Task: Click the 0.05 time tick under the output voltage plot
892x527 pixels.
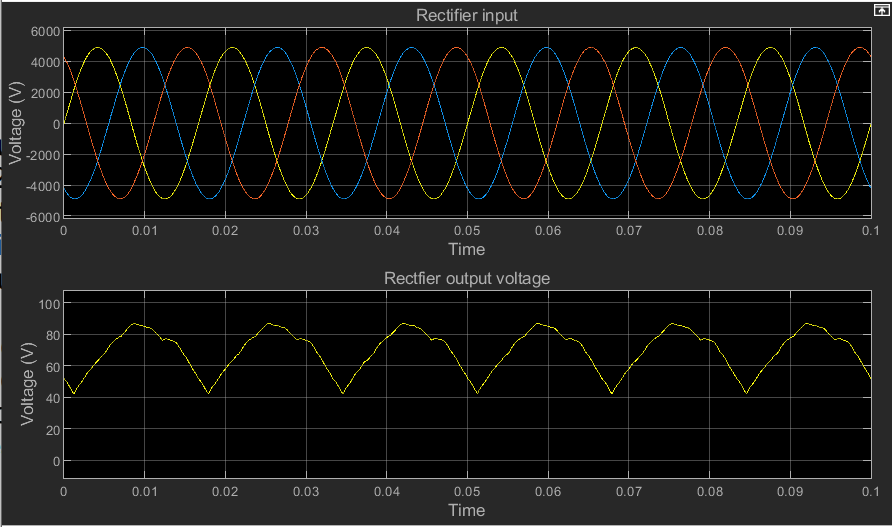Action: [466, 491]
